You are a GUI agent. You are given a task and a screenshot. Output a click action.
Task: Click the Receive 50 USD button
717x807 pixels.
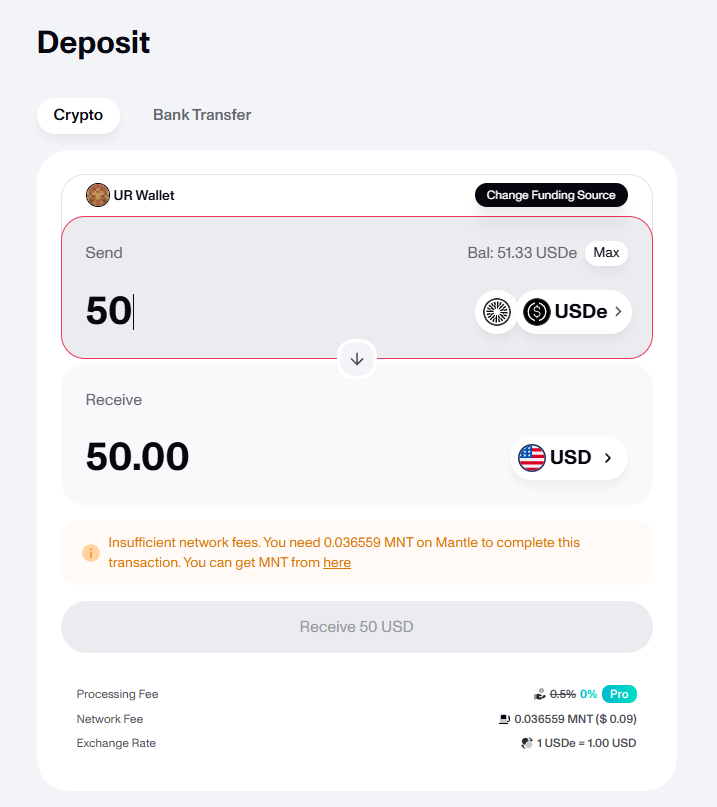357,627
